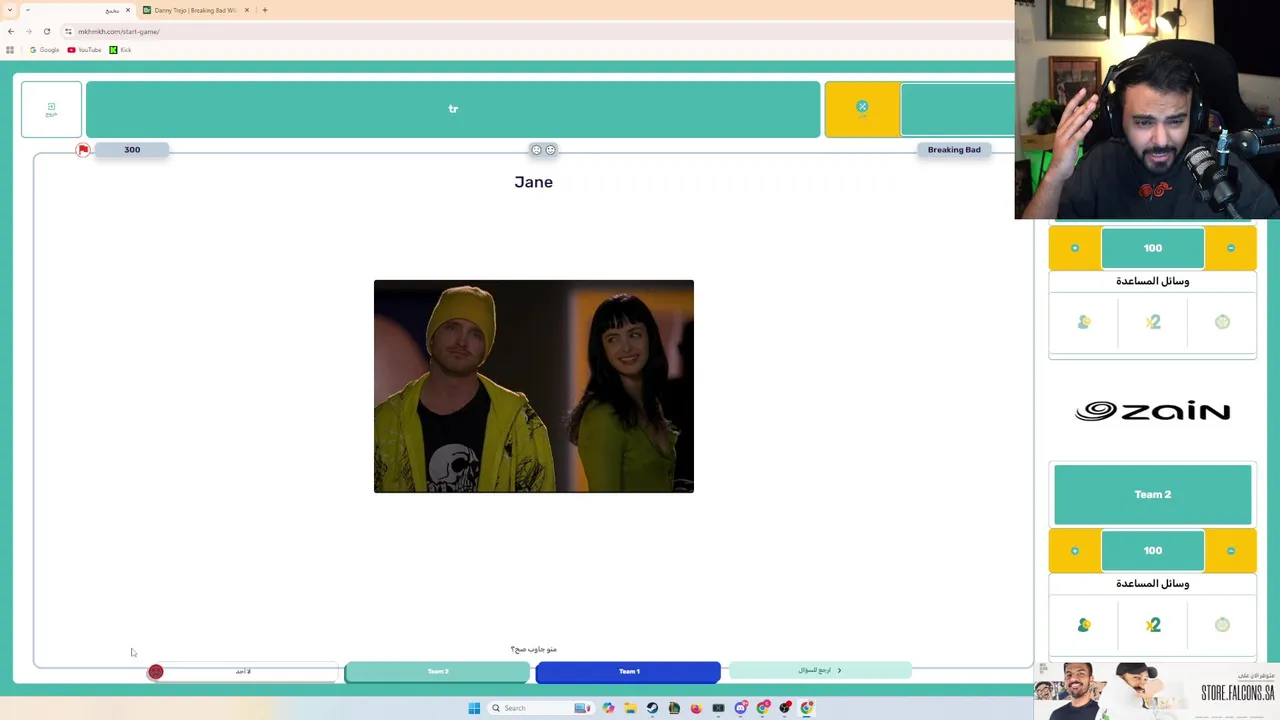Image resolution: width=1280 pixels, height=720 pixels.
Task: Open File Explorer from the taskbar
Action: pyautogui.click(x=630, y=708)
